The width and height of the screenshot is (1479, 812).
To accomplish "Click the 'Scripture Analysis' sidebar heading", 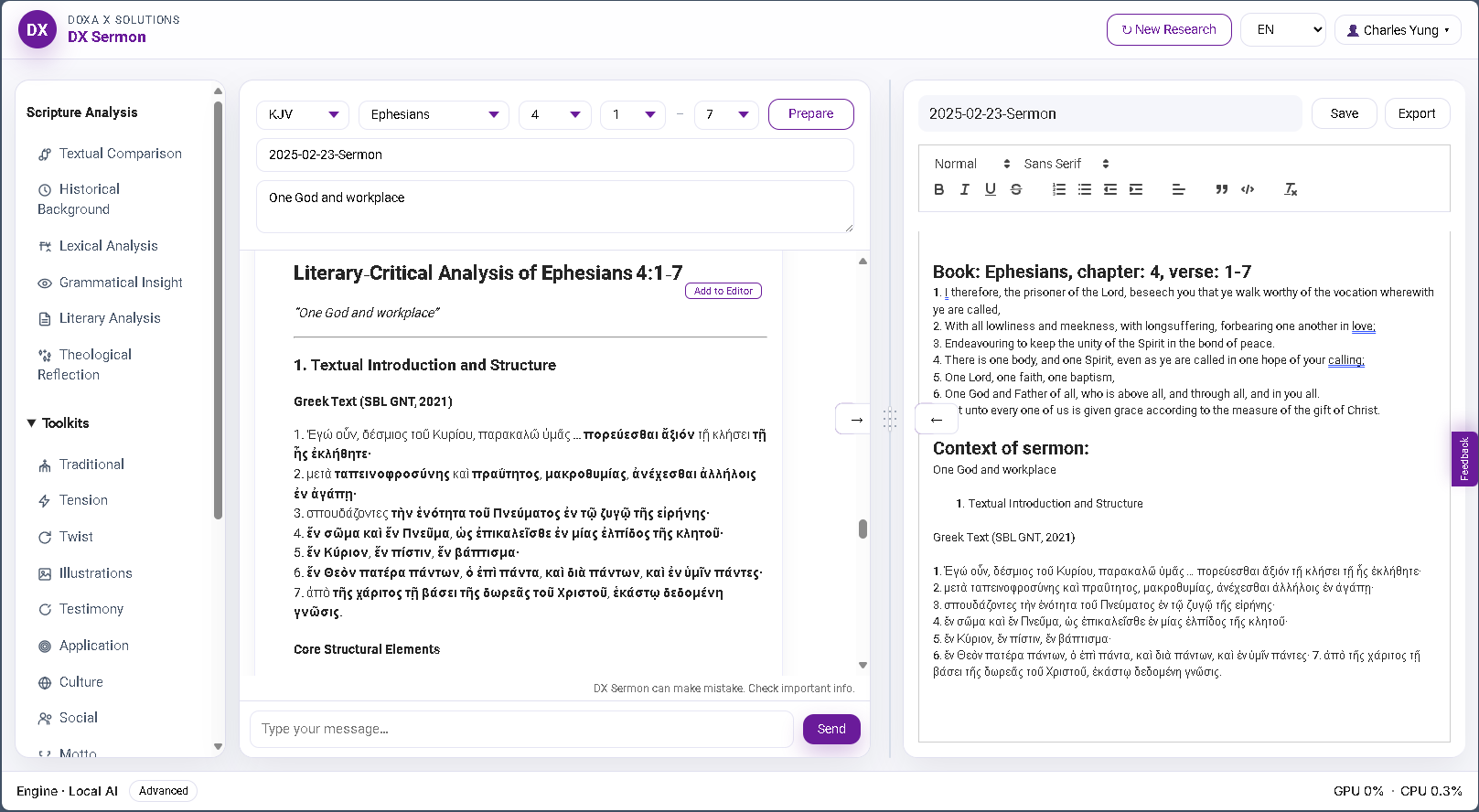I will [x=82, y=112].
